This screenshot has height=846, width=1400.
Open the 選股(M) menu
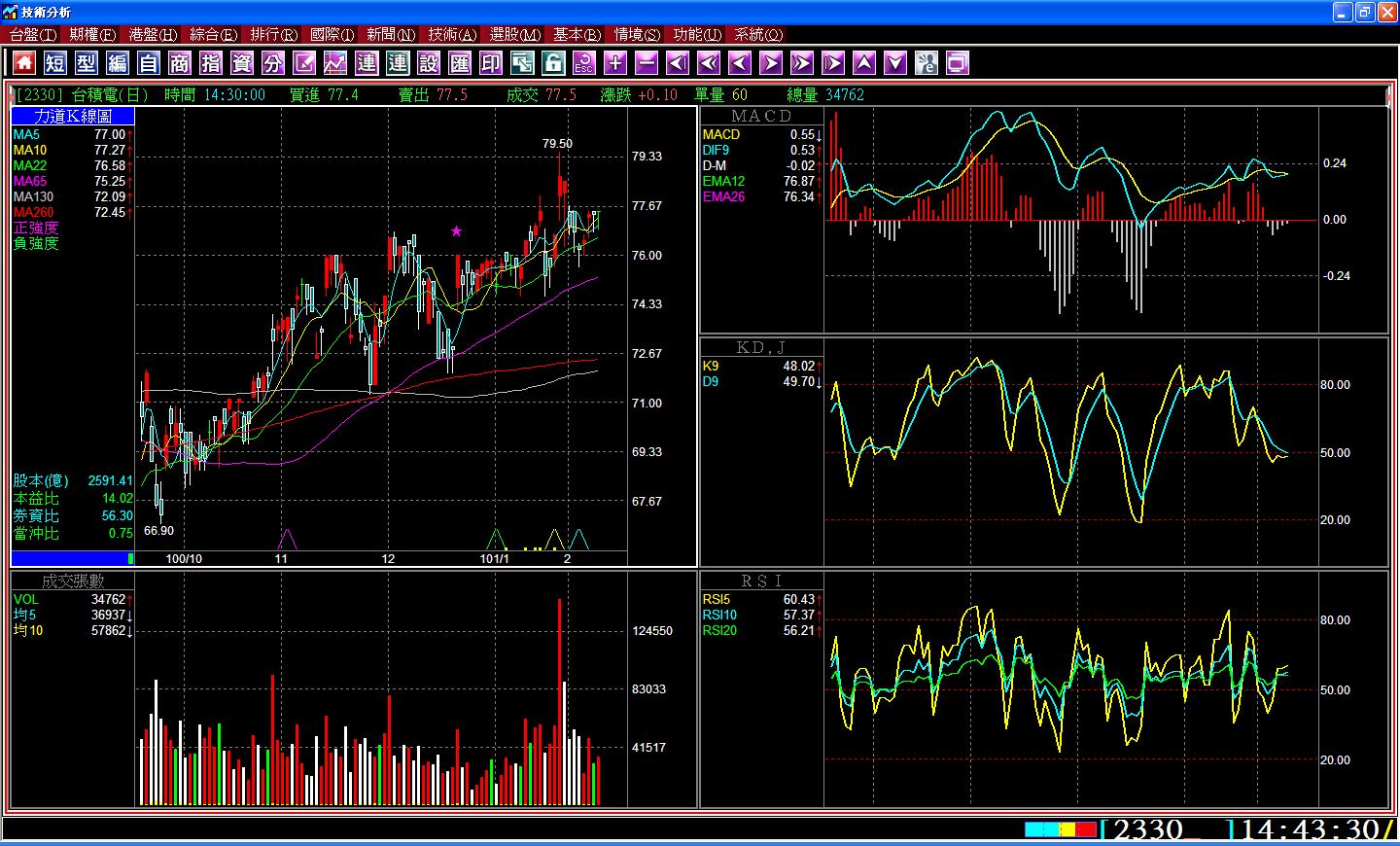point(514,34)
